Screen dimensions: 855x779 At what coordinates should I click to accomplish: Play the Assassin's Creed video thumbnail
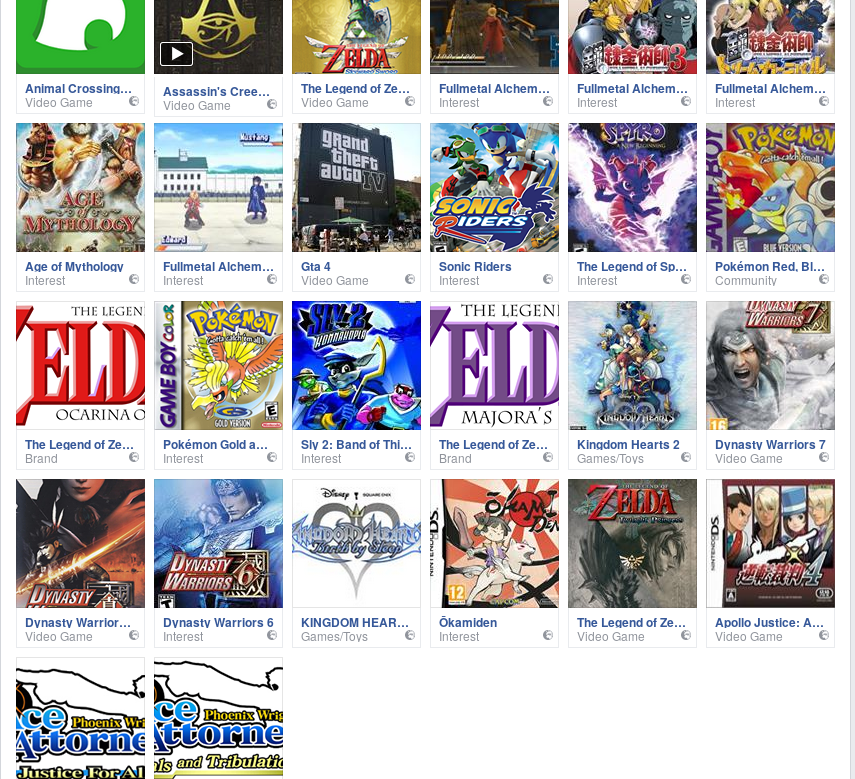coord(176,54)
